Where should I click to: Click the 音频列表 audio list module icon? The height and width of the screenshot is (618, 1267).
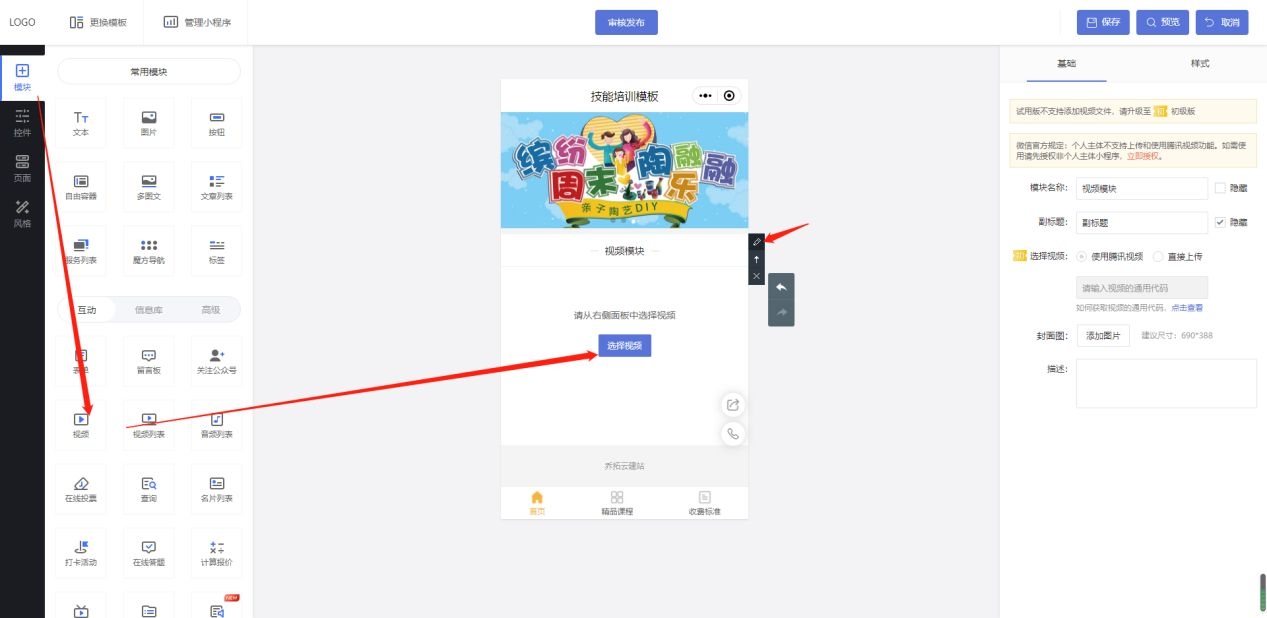click(x=215, y=422)
